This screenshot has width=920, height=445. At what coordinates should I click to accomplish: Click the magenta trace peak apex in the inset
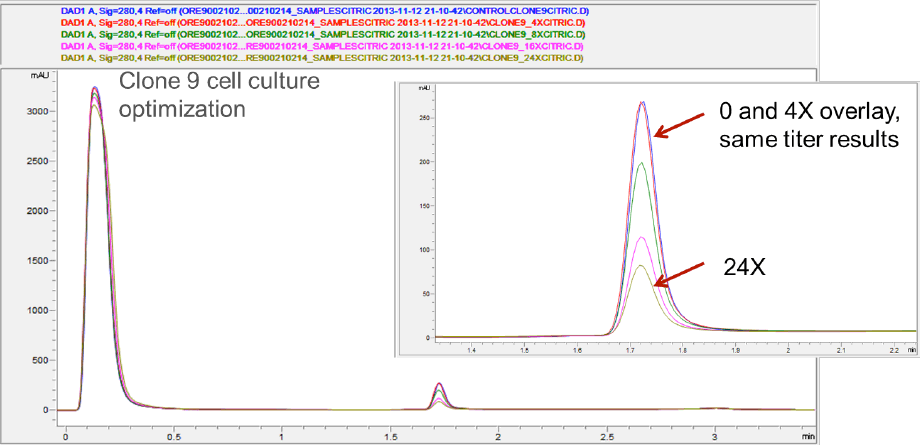[642, 238]
